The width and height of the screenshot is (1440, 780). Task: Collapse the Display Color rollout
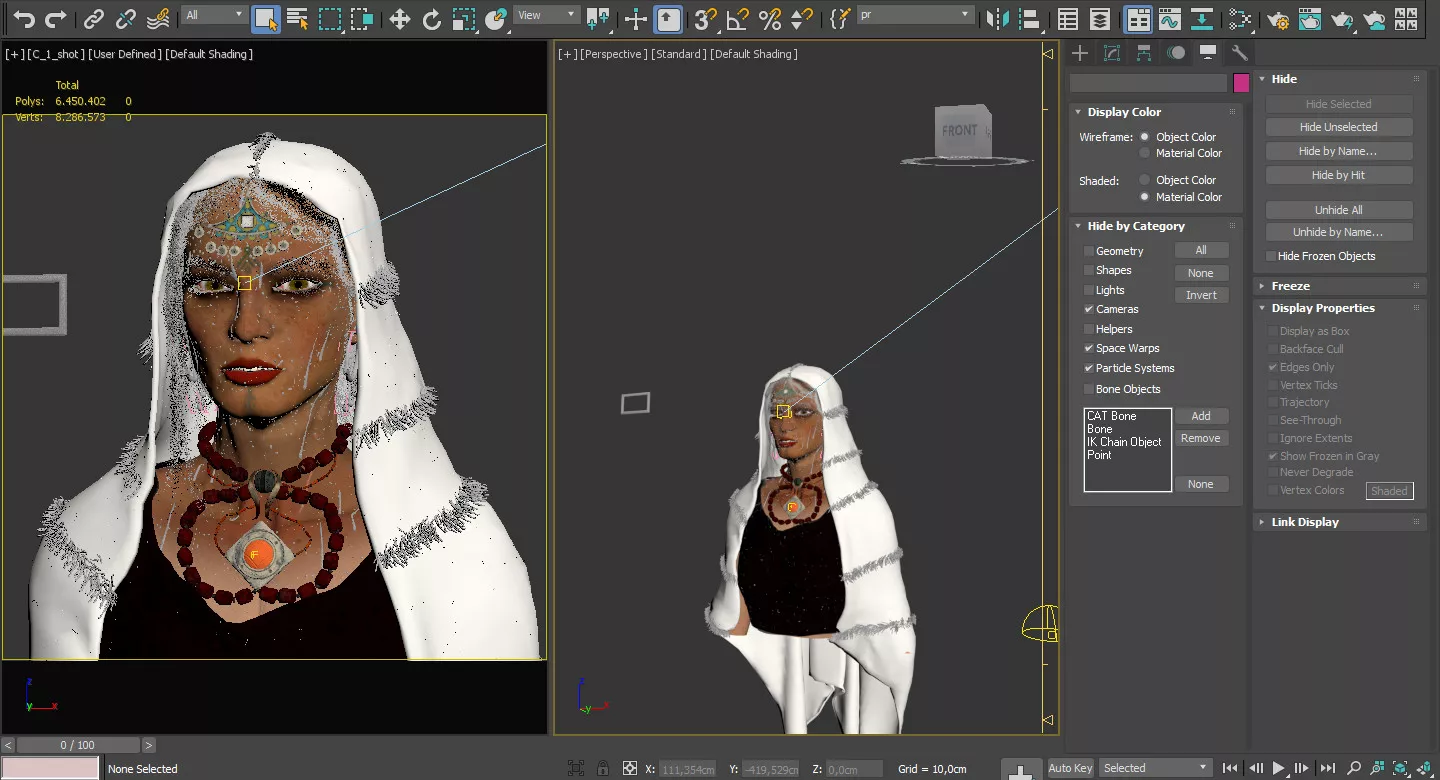click(1124, 112)
